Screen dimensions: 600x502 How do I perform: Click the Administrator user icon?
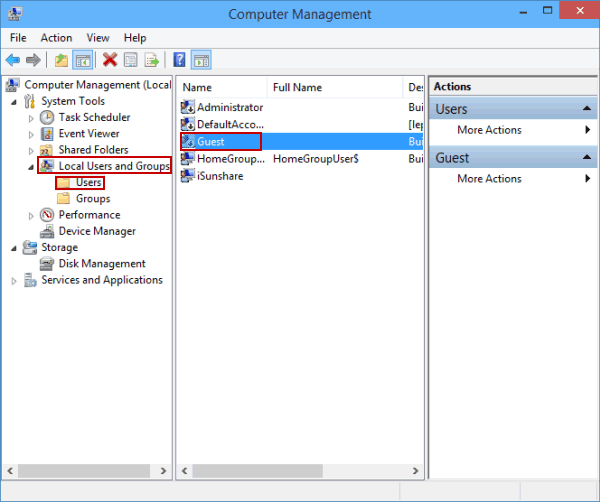point(188,107)
